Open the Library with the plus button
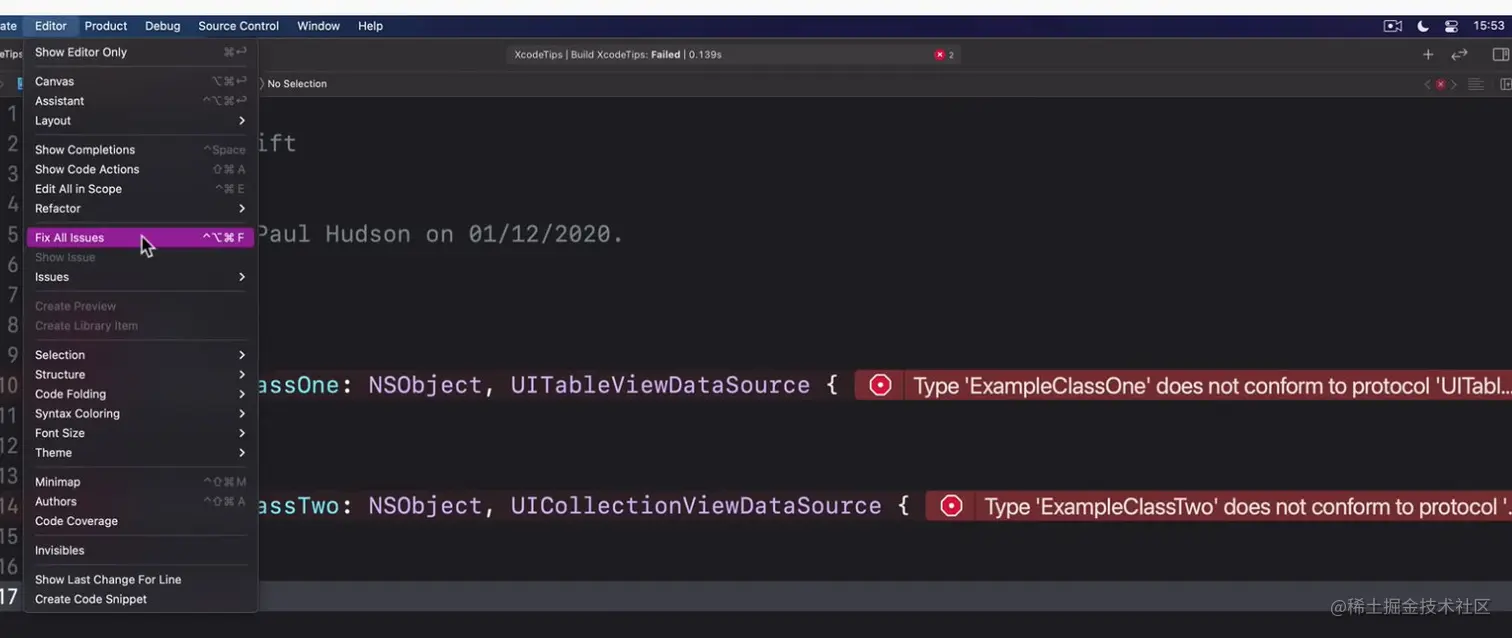This screenshot has height=638, width=1512. pyautogui.click(x=1428, y=55)
